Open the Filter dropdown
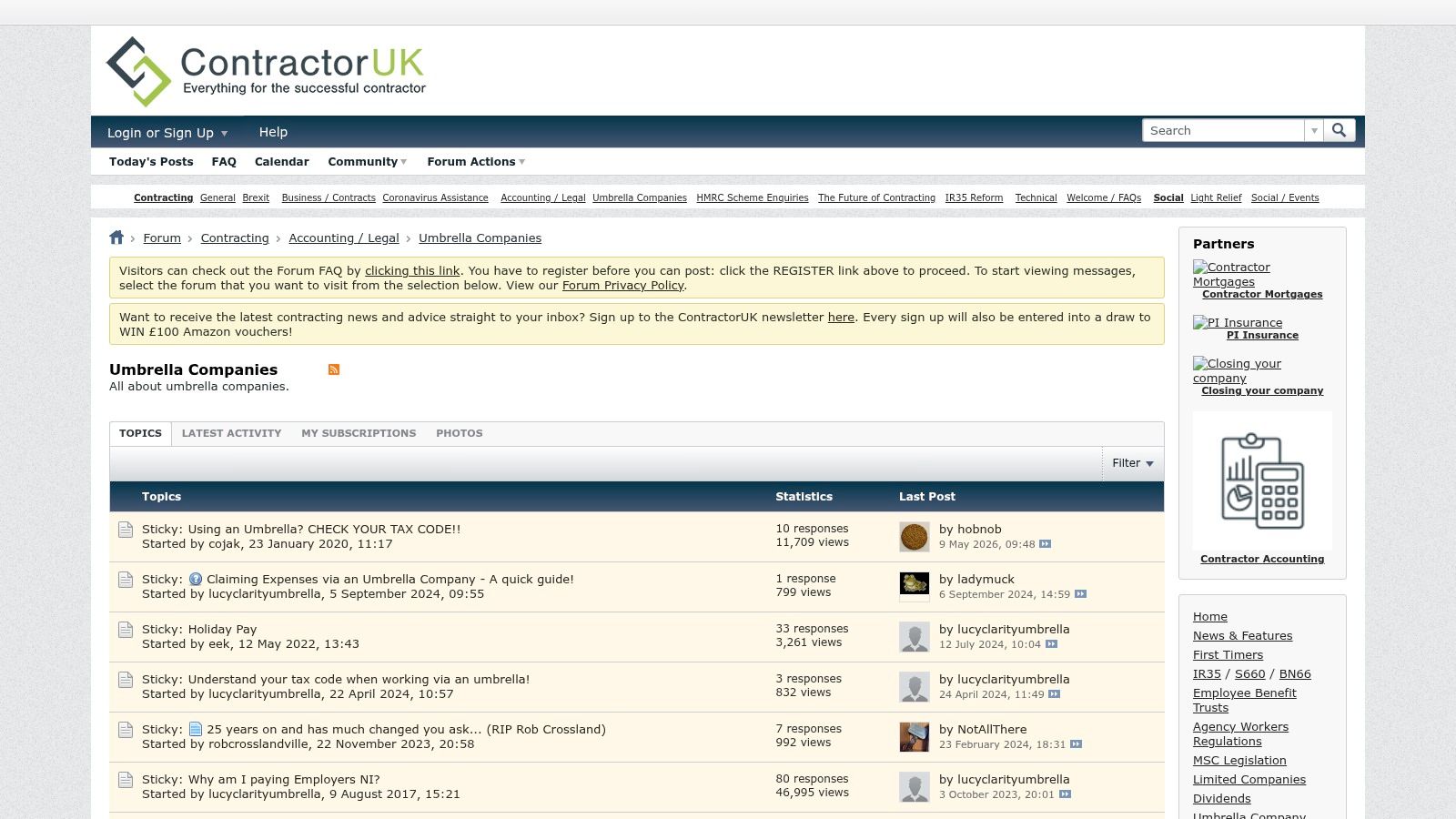Viewport: 1456px width, 819px height. (1133, 463)
